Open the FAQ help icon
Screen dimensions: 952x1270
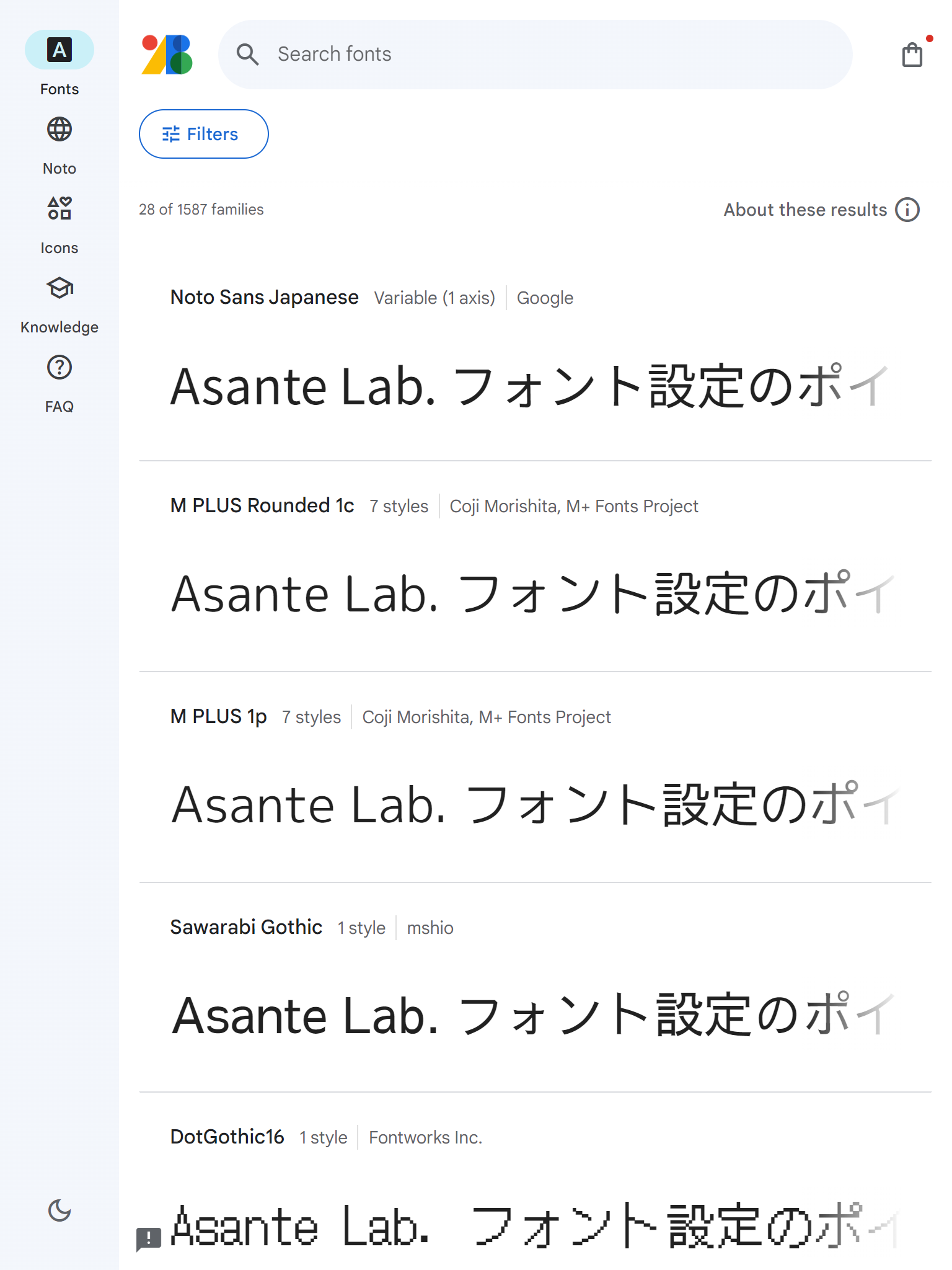click(59, 368)
